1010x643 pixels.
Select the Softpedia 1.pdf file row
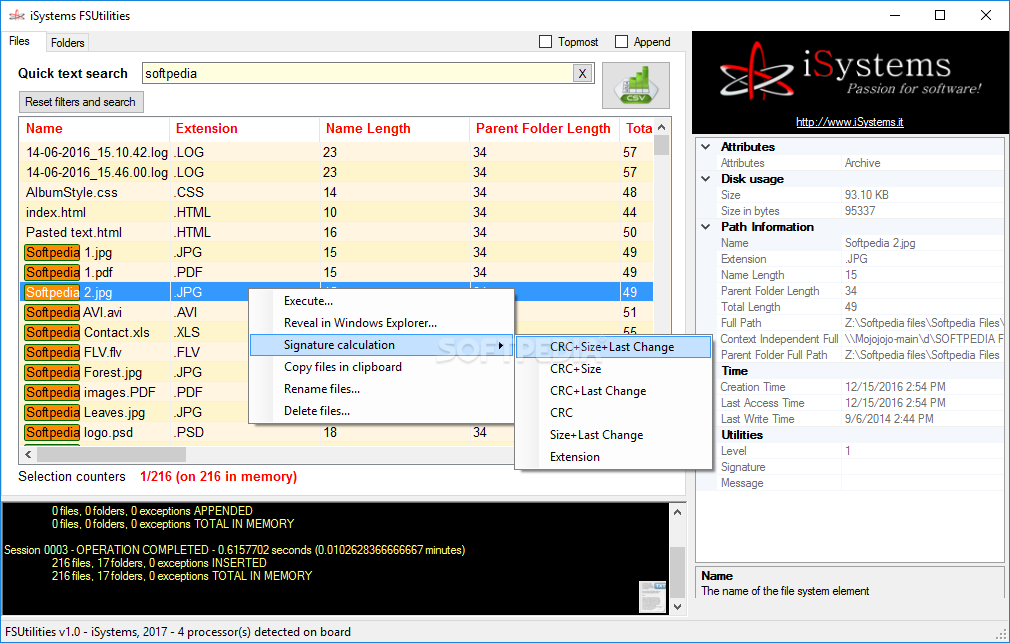(337, 273)
